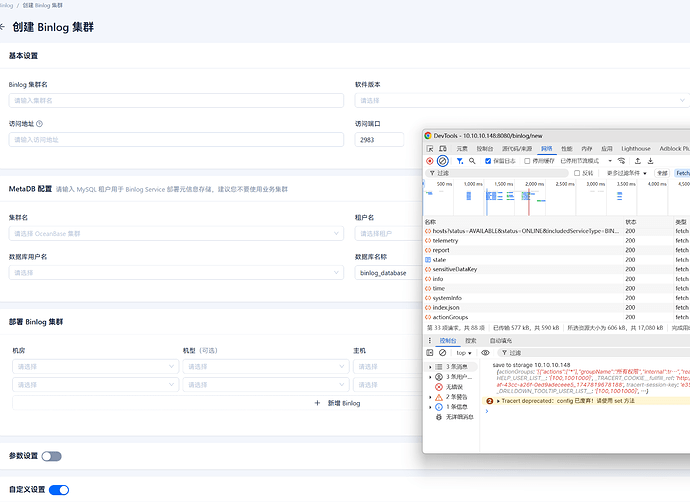Viewport: 690px width, 502px height.
Task: Open the first row 机型 dropdown
Action: click(x=266, y=366)
